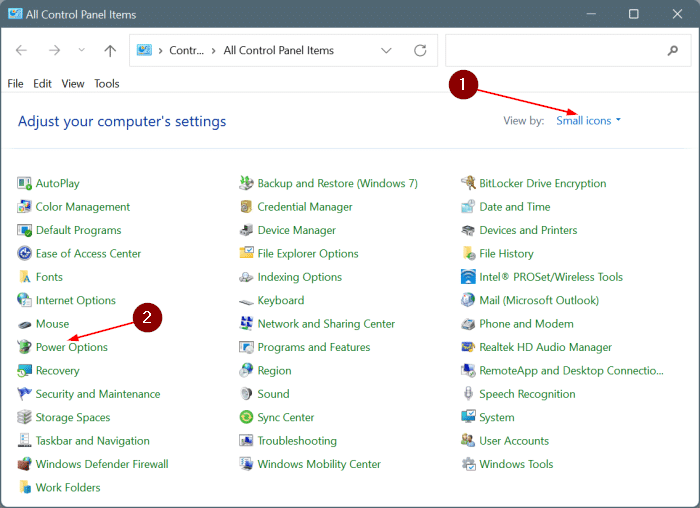Viewport: 700px width, 508px height.
Task: Click the Internet Options globe icon
Action: 24,300
